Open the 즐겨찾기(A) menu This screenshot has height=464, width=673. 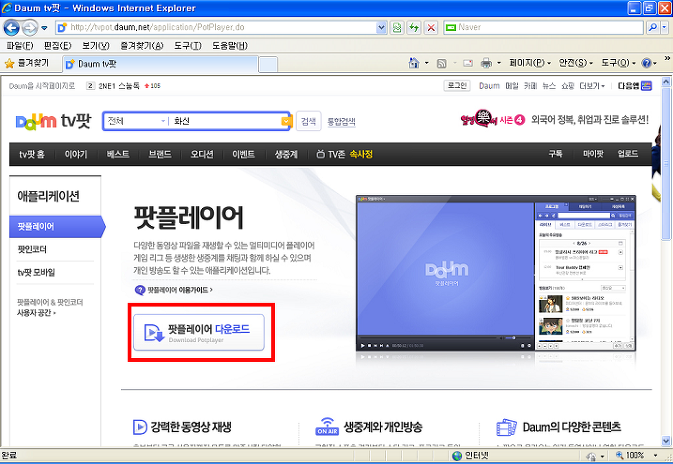point(142,45)
